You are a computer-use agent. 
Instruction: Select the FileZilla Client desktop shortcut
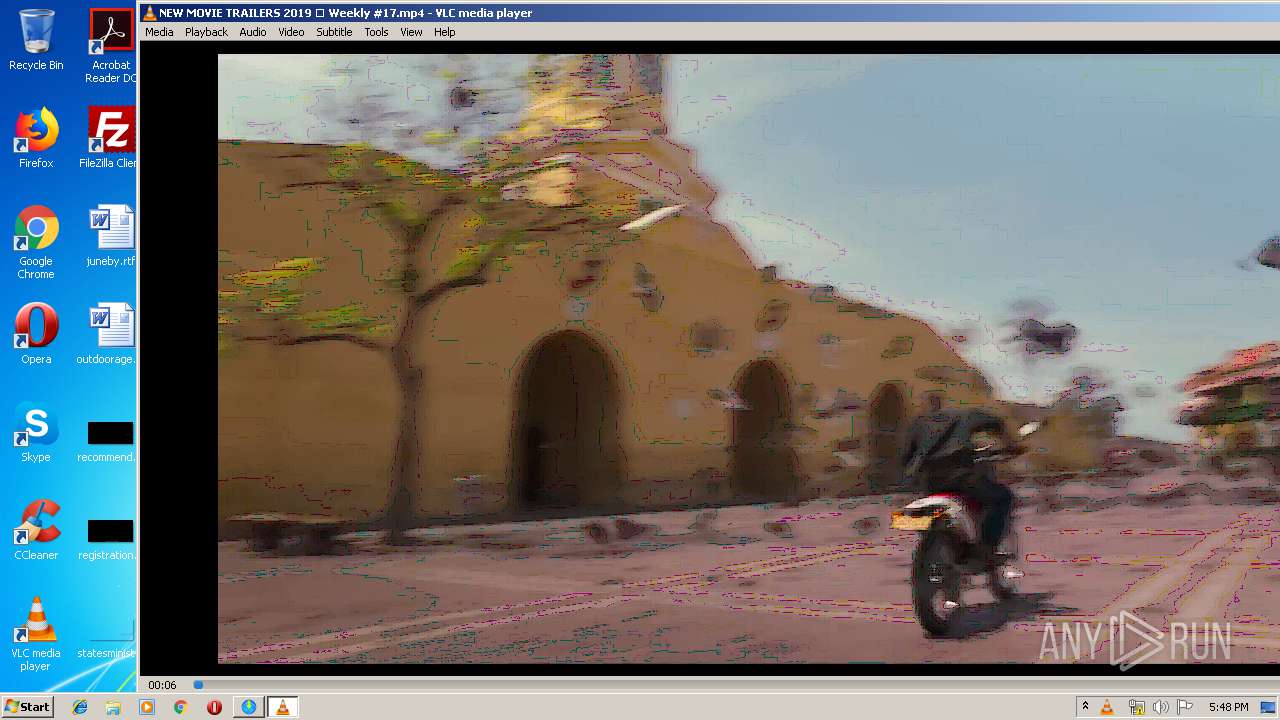109,138
